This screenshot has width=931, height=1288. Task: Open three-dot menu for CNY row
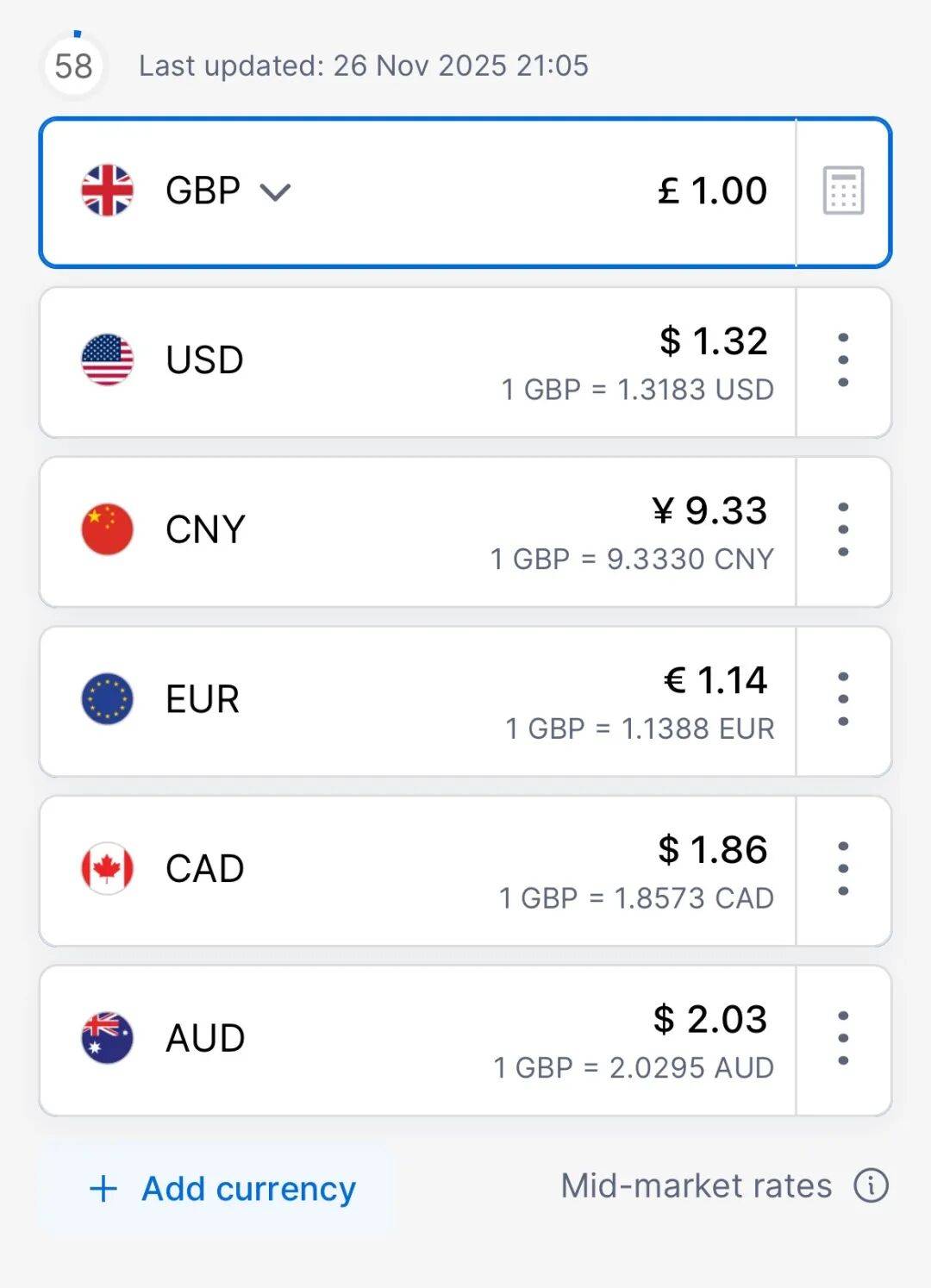[x=843, y=529]
